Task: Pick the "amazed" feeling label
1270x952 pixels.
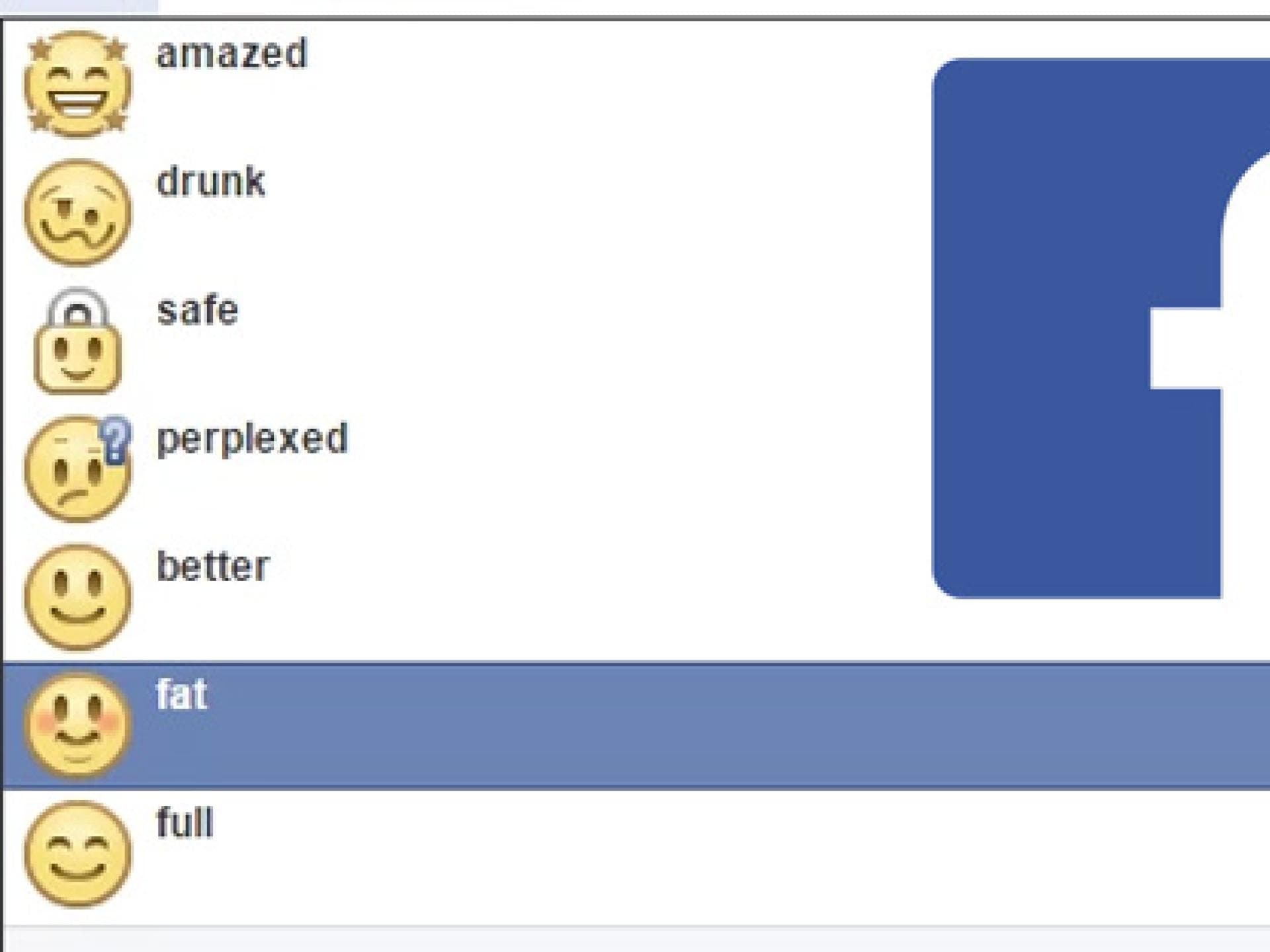Action: tap(232, 54)
